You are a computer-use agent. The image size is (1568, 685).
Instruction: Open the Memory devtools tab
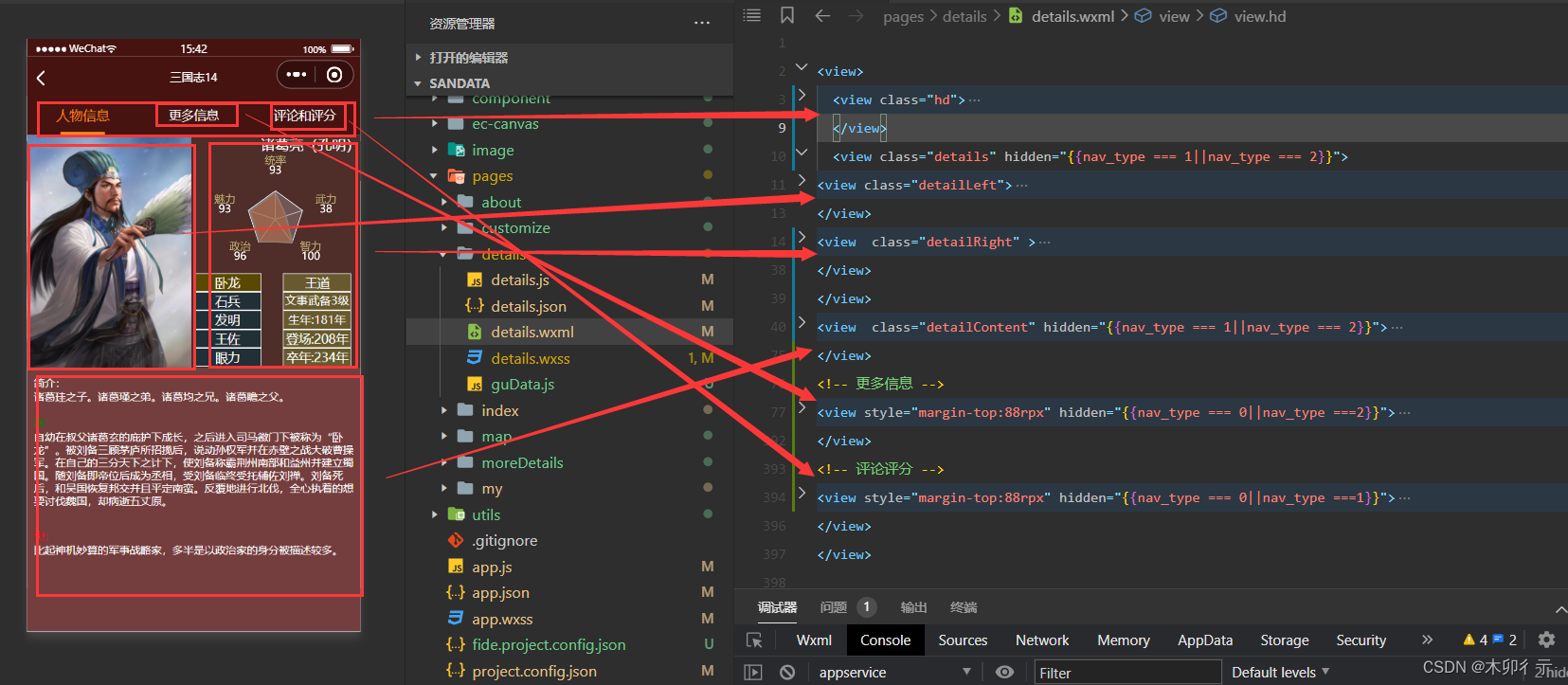coord(1124,640)
